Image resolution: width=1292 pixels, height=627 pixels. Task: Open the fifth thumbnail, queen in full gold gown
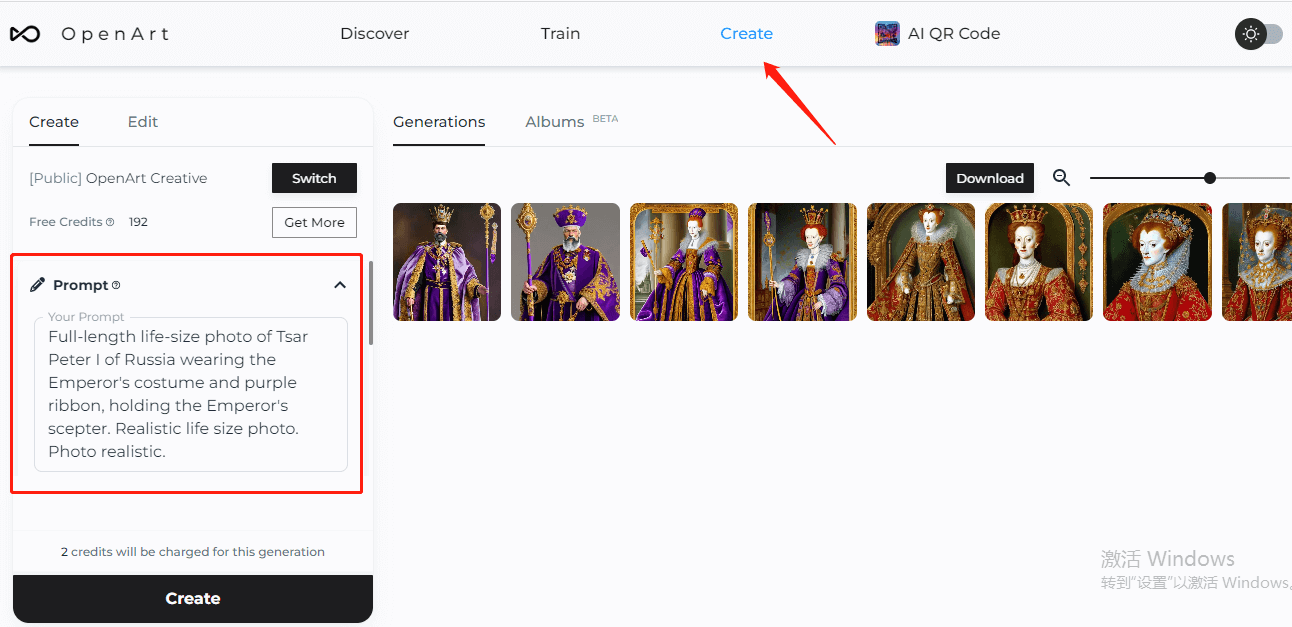(x=921, y=262)
